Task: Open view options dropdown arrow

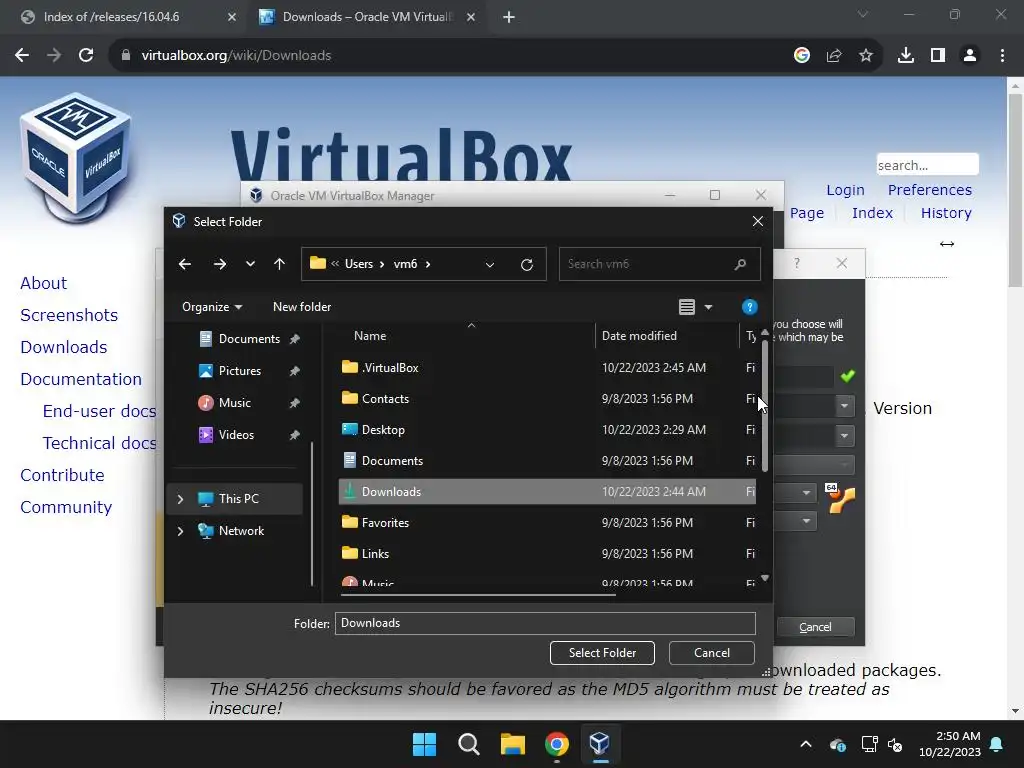Action: pos(709,307)
